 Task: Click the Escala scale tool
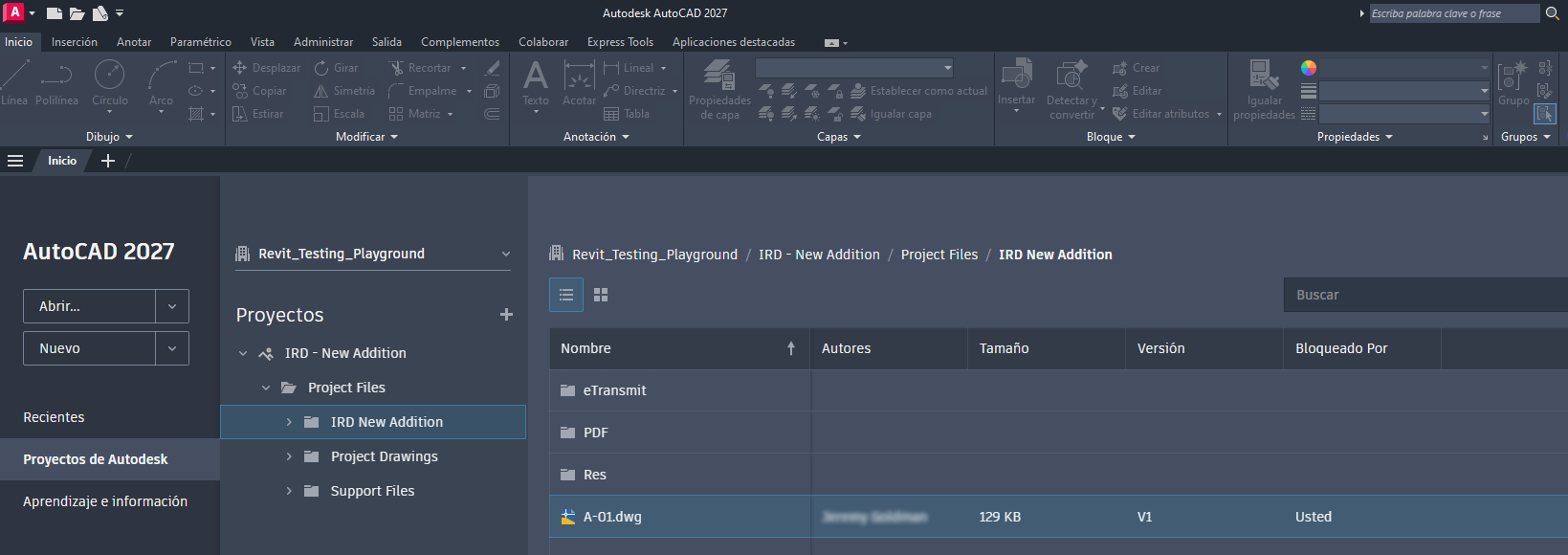pyautogui.click(x=339, y=114)
